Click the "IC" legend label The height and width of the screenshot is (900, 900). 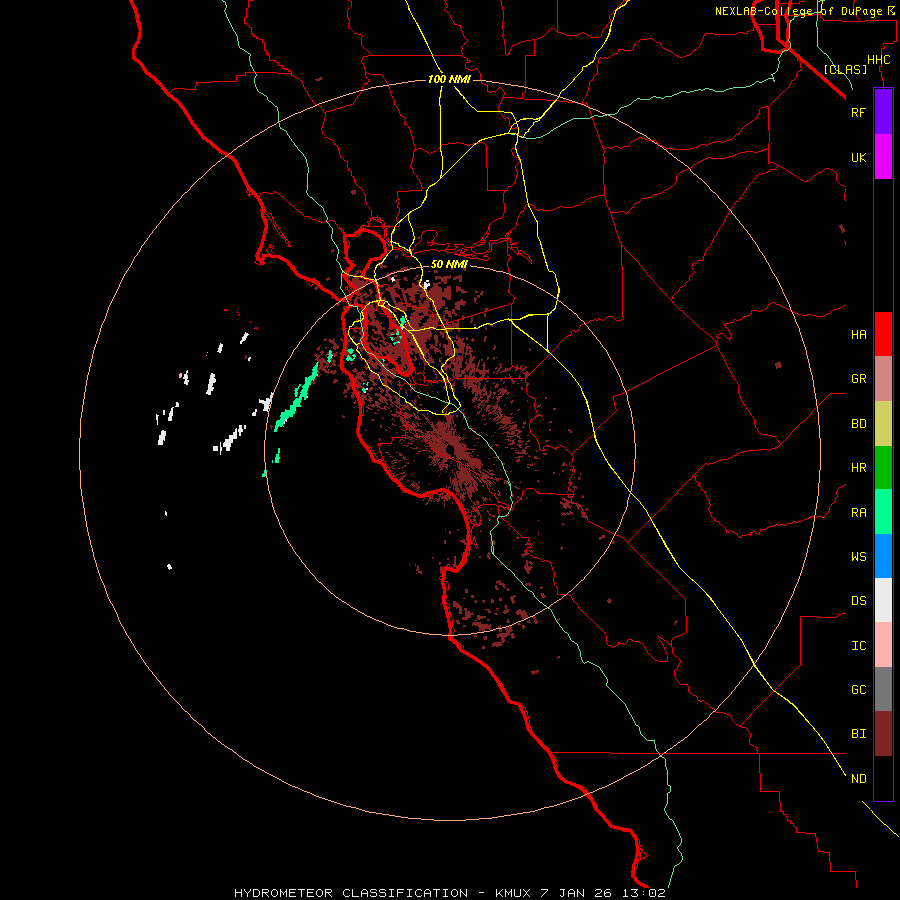coord(858,646)
